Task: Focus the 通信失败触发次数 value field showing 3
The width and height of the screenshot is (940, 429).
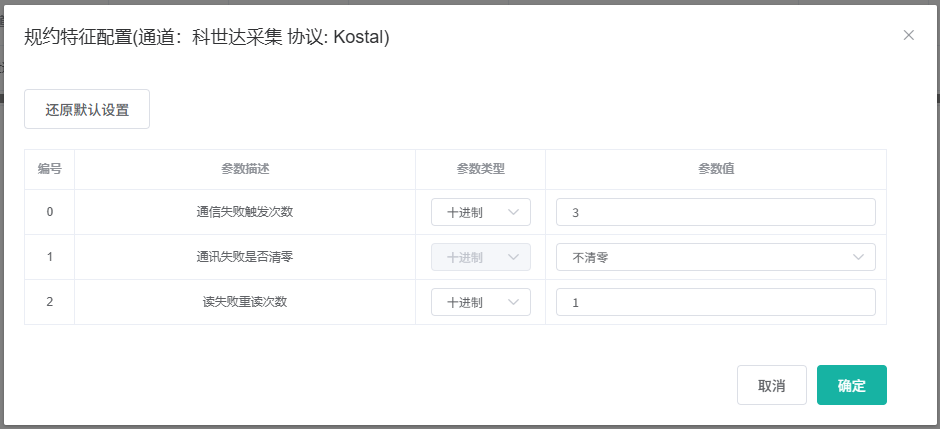Action: pos(715,212)
